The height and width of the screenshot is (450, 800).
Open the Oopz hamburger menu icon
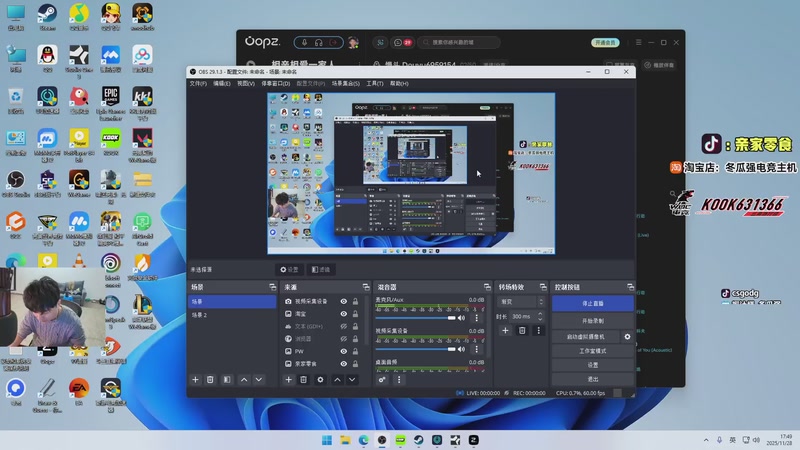click(x=638, y=42)
